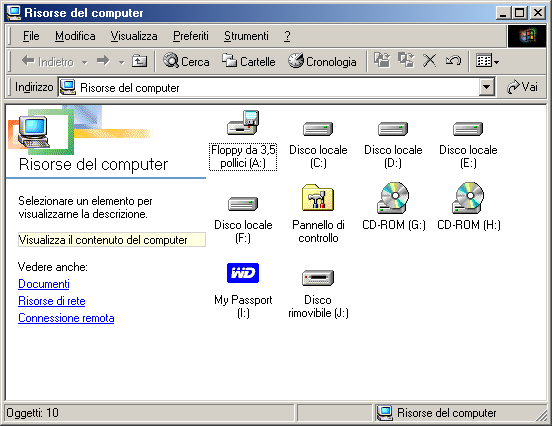Viewport: 552px width, 426px height.
Task: Click the forward arrow toolbar button
Action: 103,62
